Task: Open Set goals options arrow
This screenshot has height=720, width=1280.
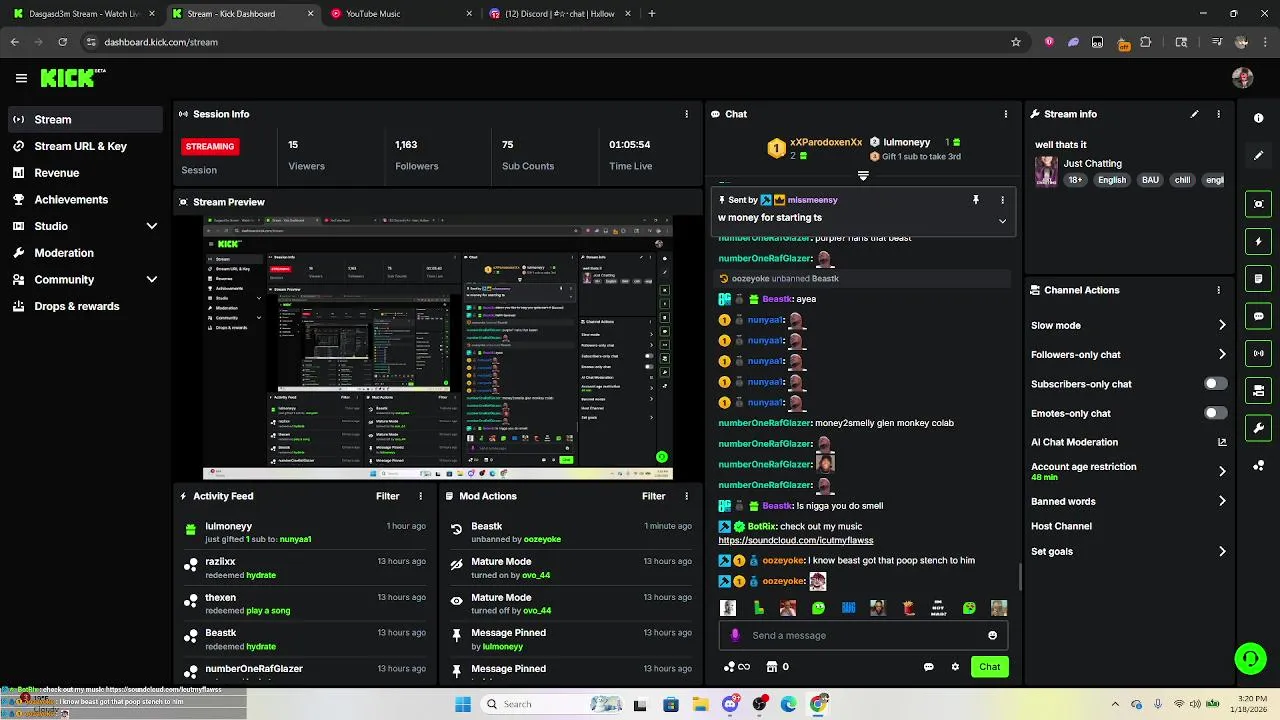Action: tap(1222, 551)
